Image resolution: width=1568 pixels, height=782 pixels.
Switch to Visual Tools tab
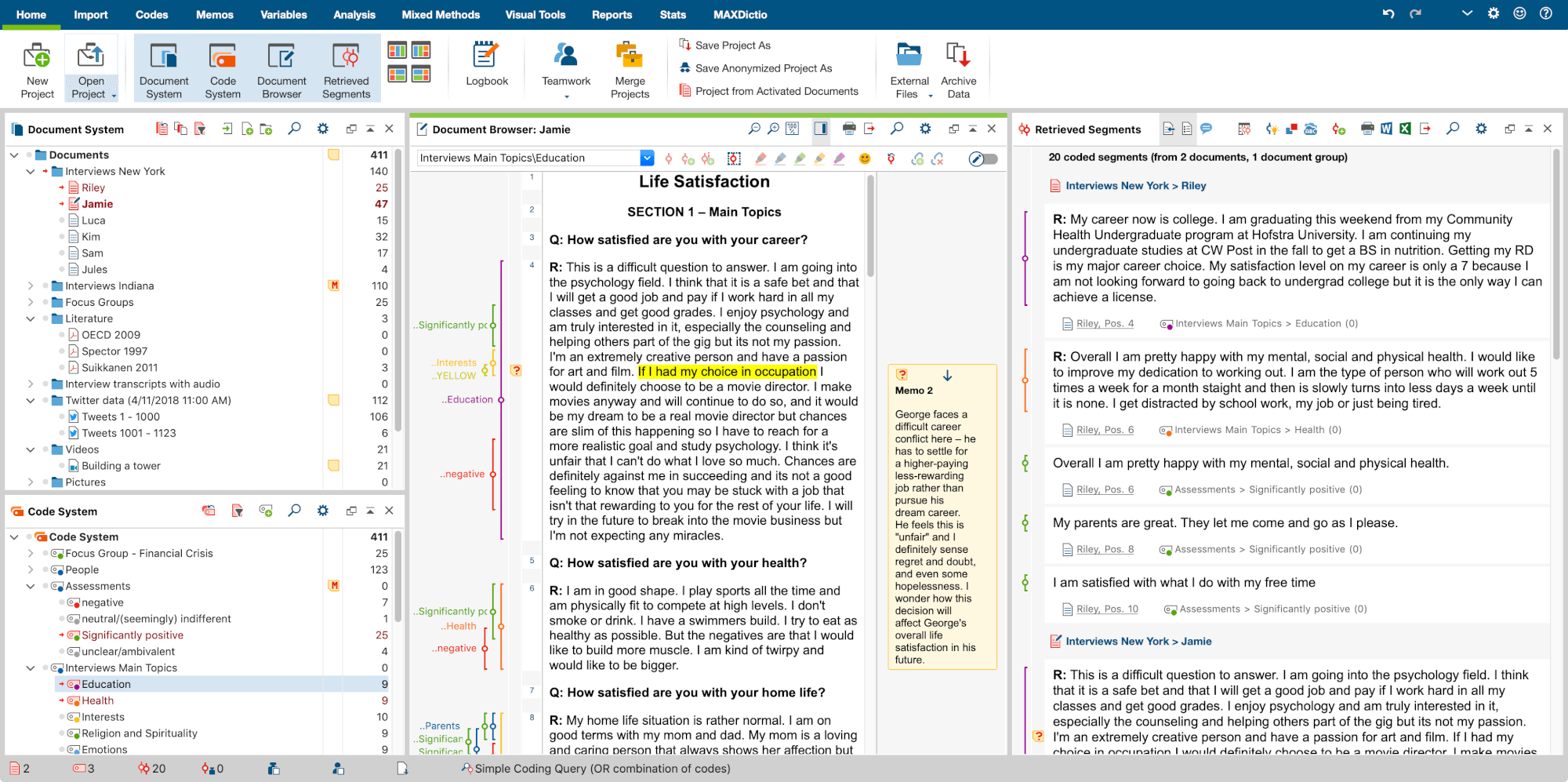pyautogui.click(x=535, y=14)
